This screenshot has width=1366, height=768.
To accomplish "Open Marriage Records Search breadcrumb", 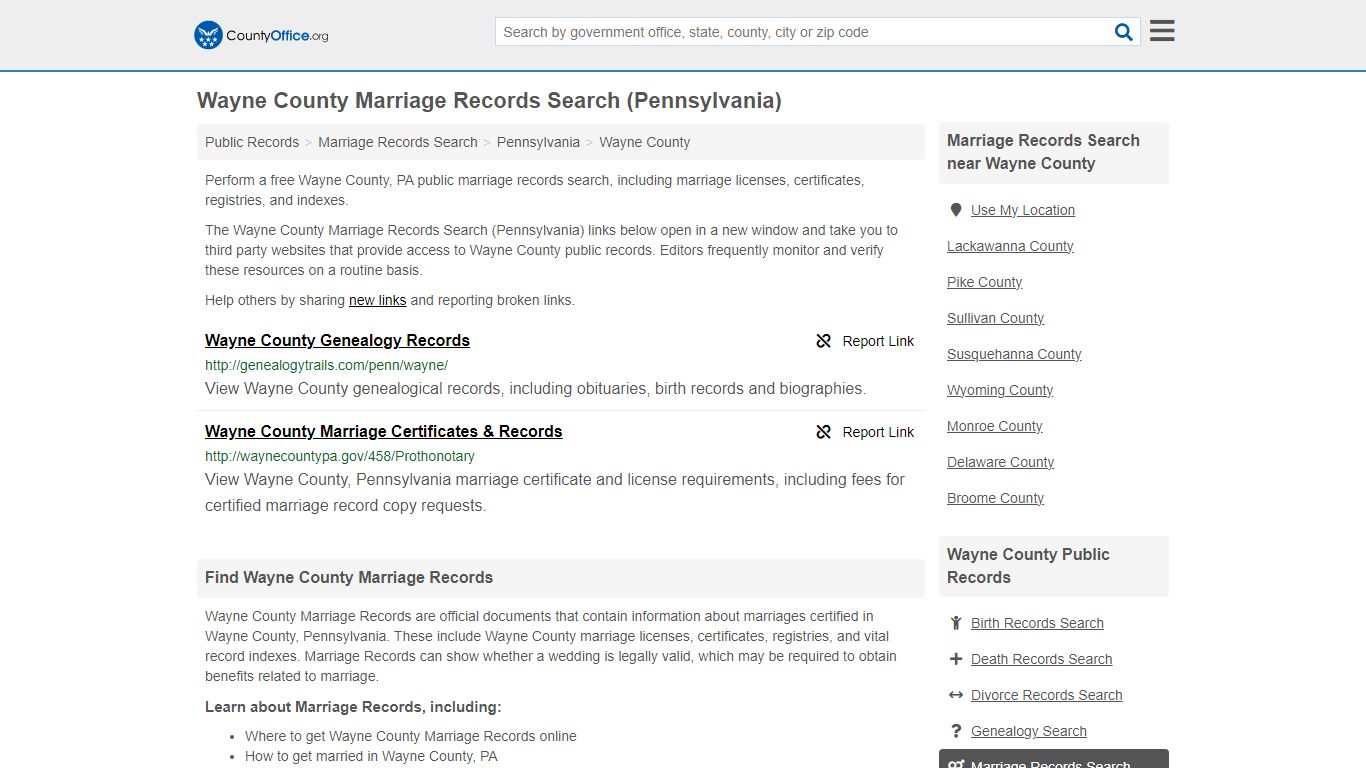I will click(x=398, y=142).
